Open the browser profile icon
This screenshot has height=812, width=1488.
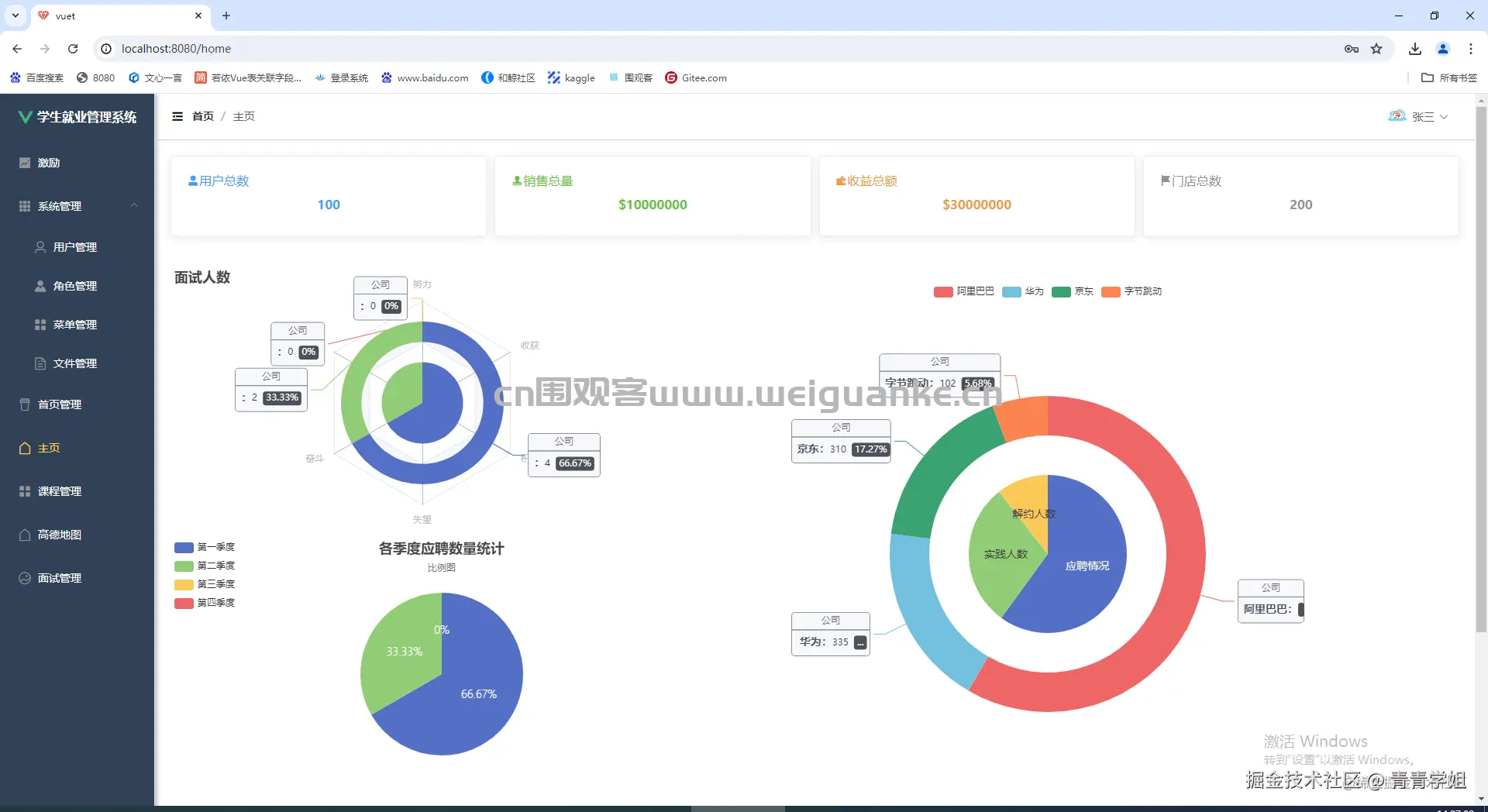point(1443,49)
